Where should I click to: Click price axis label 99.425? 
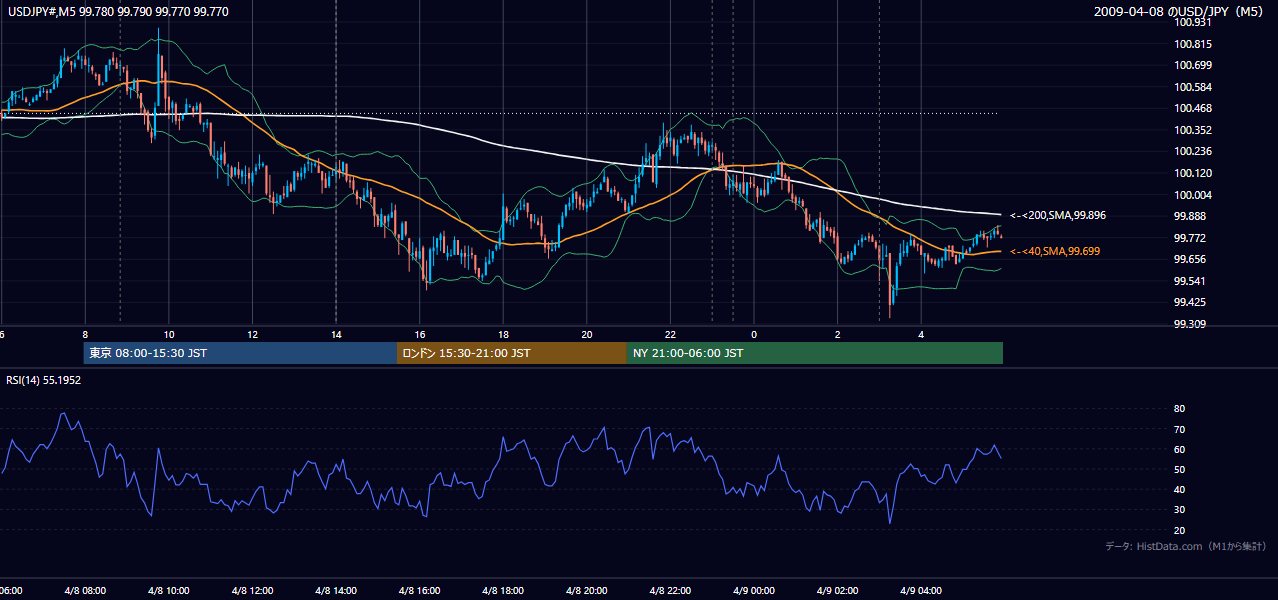pyautogui.click(x=1190, y=302)
